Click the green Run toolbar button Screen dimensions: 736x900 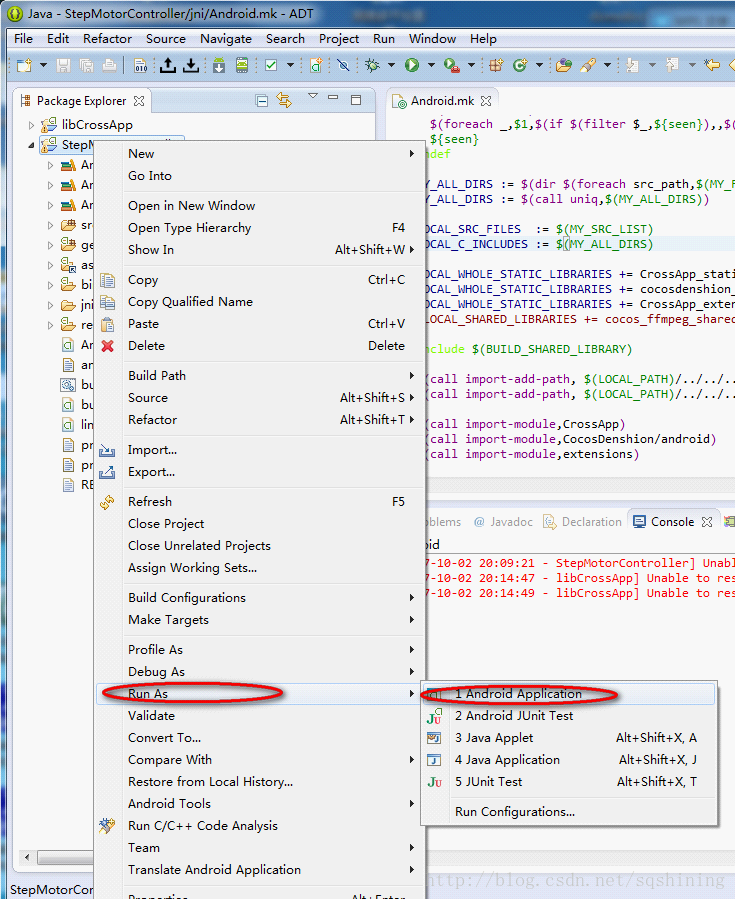click(x=411, y=65)
